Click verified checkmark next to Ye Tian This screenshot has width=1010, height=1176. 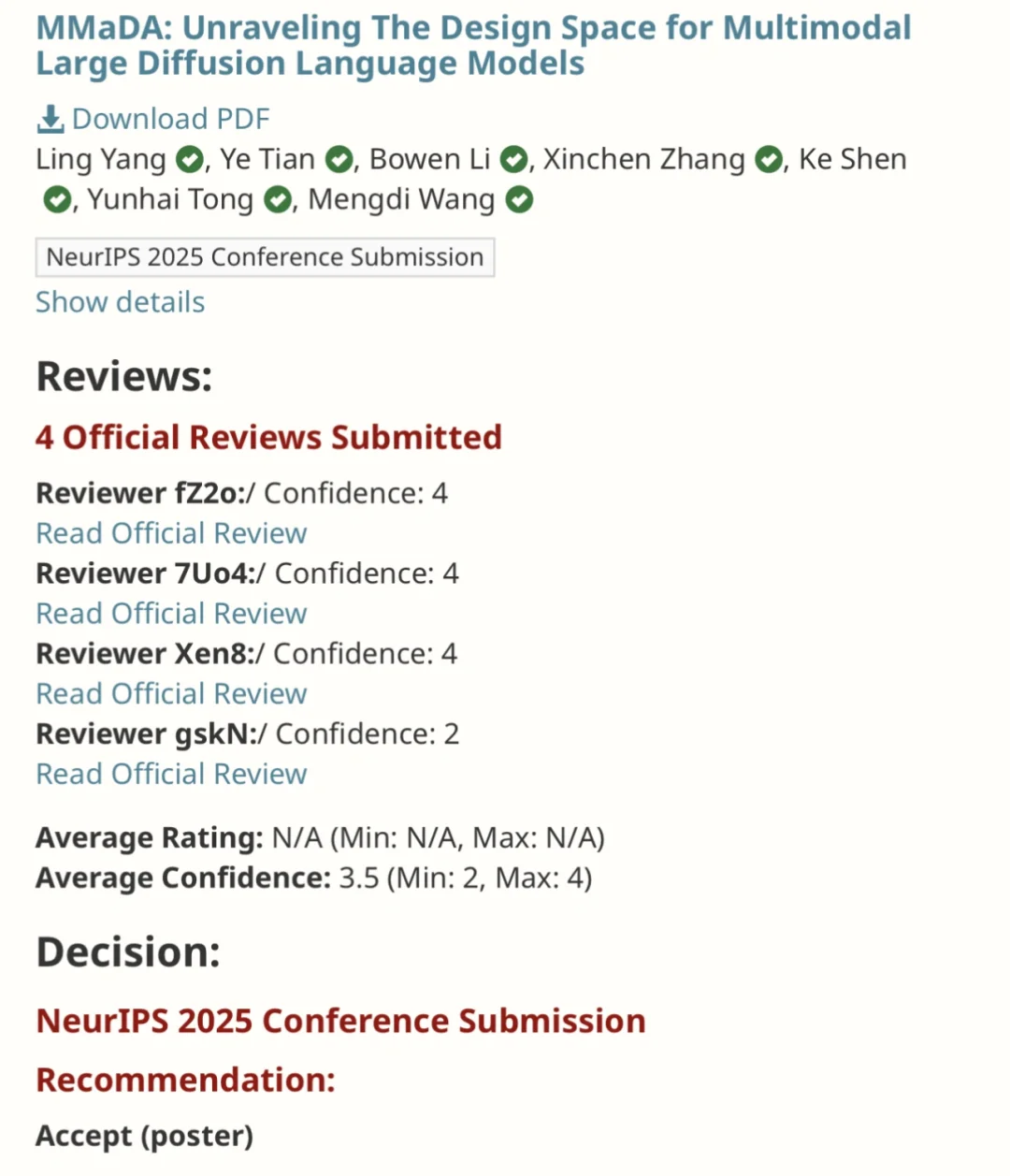339,160
